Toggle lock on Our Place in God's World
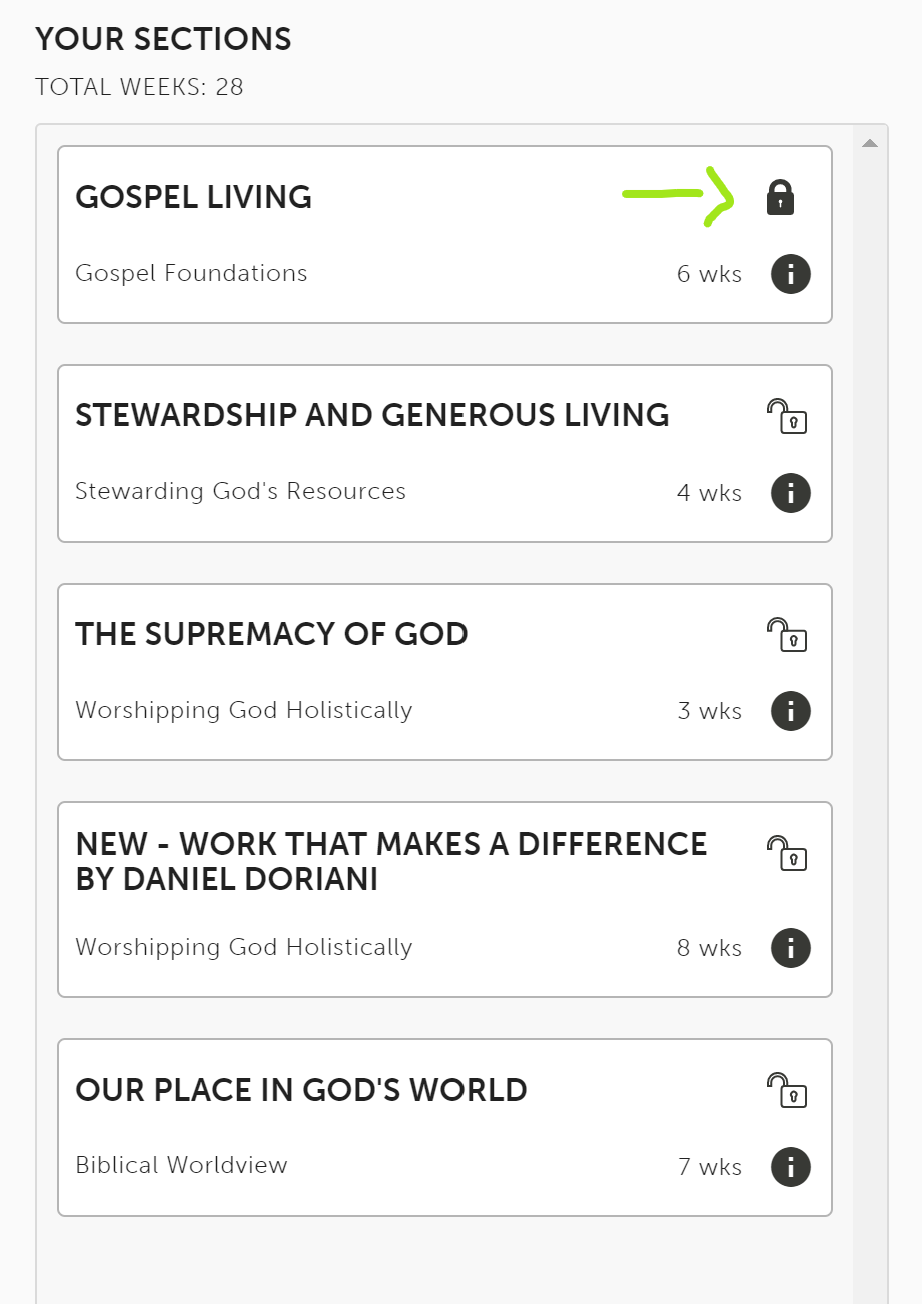 click(787, 1090)
